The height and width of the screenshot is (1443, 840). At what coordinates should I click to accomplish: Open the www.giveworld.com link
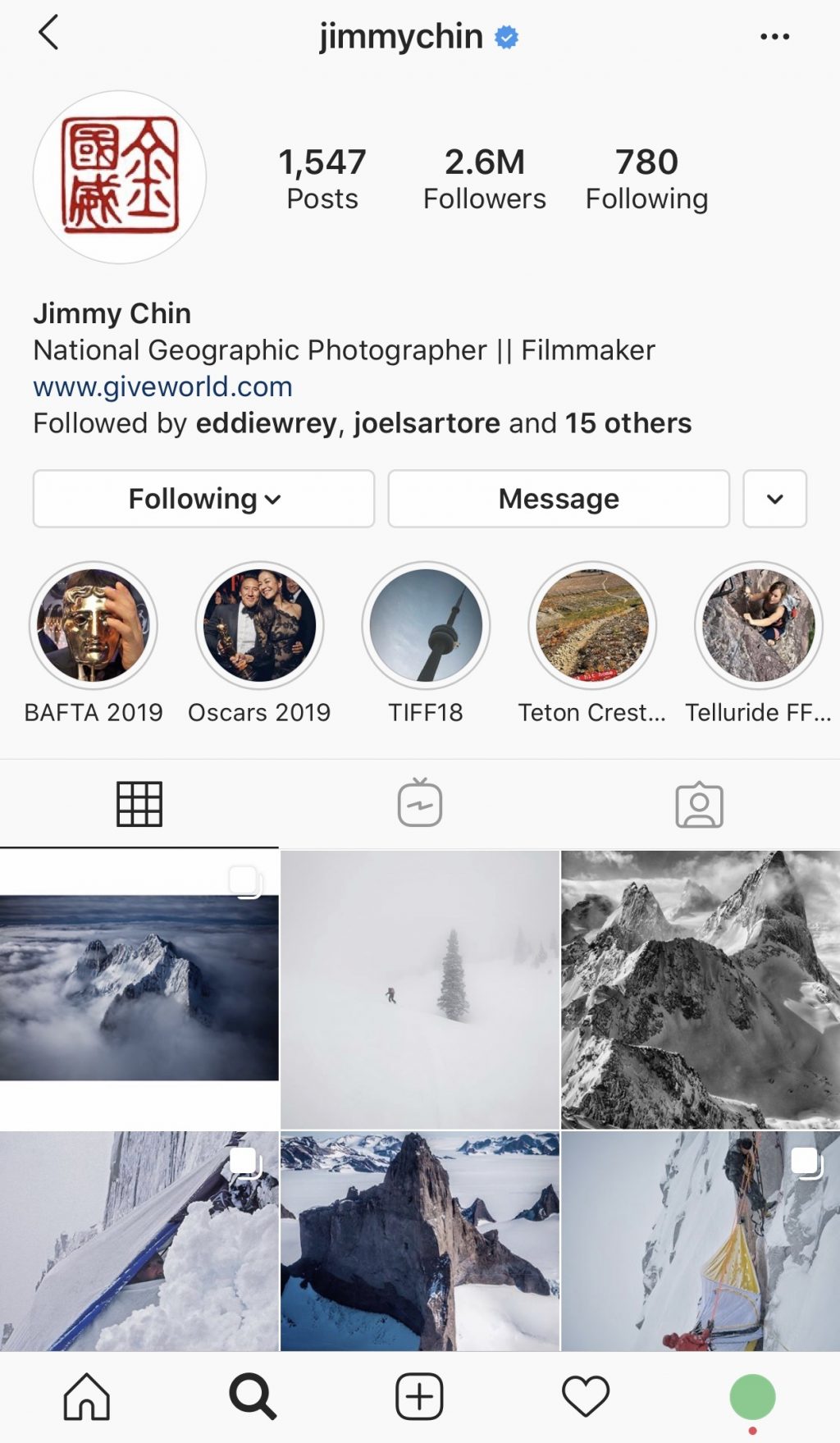162,386
